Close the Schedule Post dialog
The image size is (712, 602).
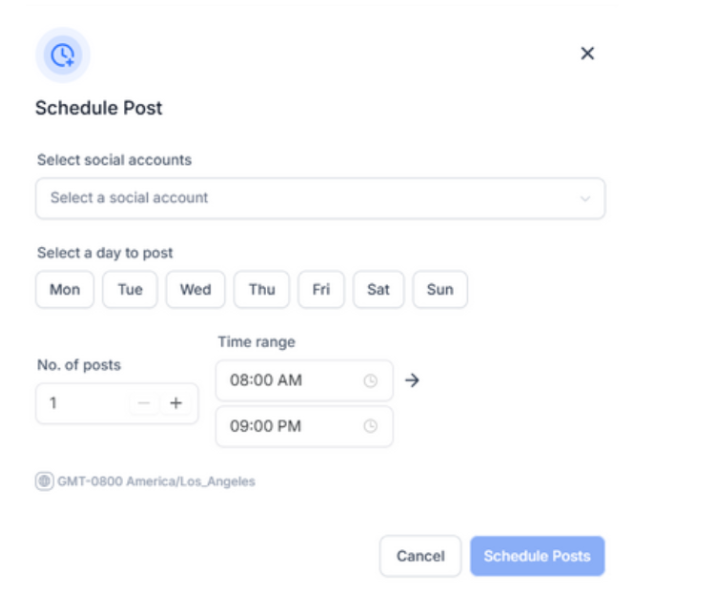click(588, 54)
